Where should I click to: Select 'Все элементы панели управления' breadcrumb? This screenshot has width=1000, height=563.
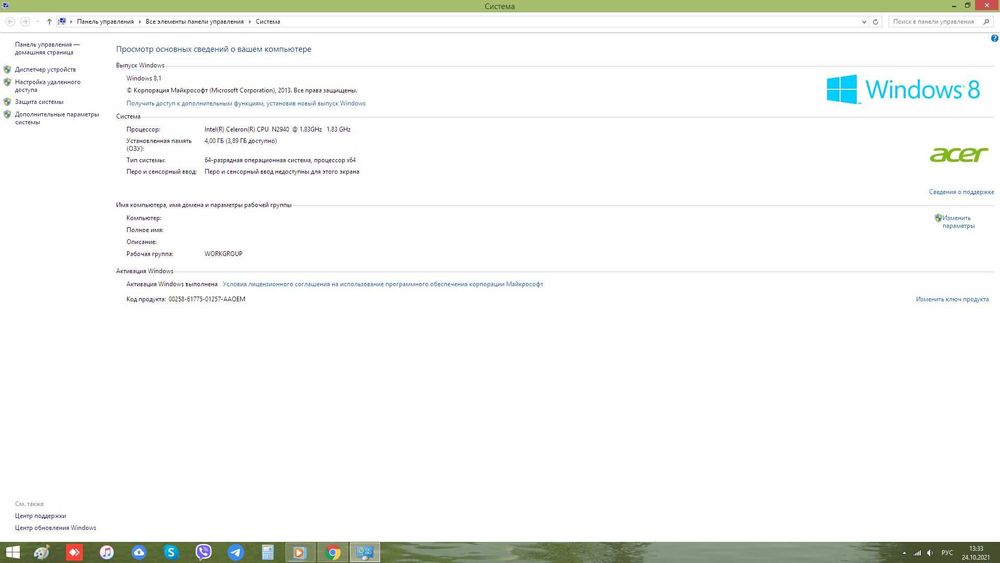(195, 22)
